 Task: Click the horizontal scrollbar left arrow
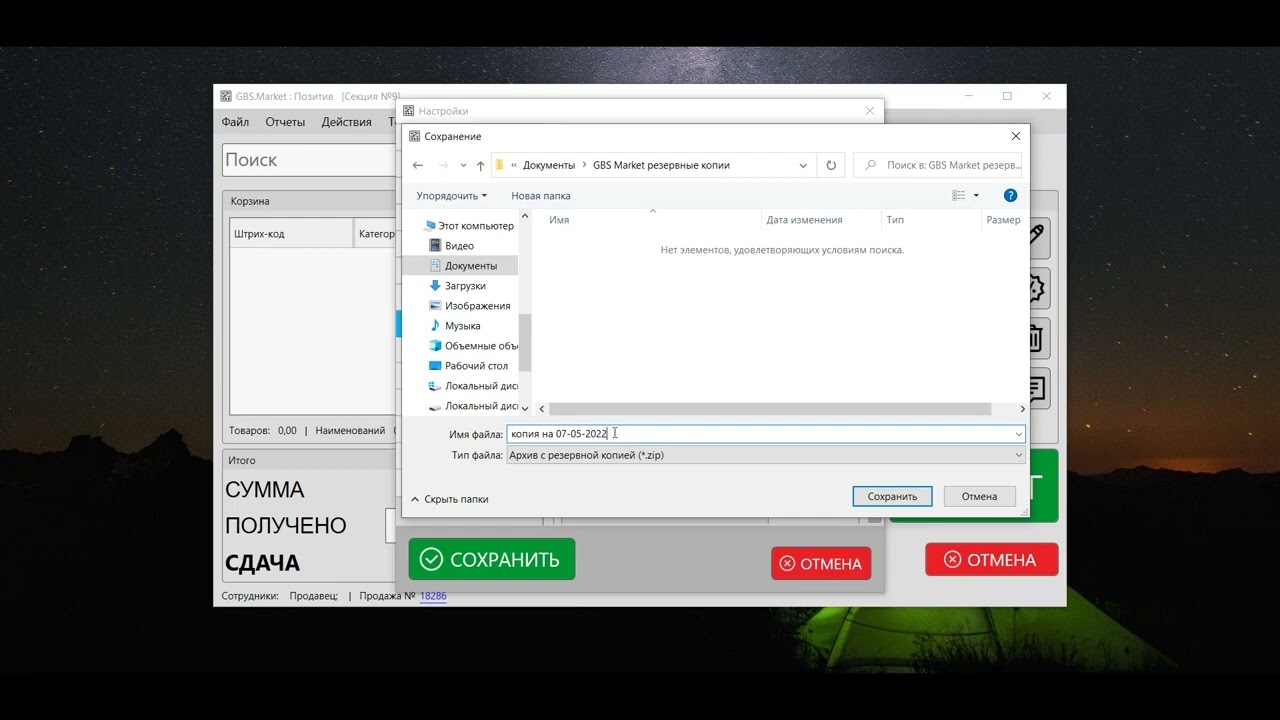[x=542, y=409]
